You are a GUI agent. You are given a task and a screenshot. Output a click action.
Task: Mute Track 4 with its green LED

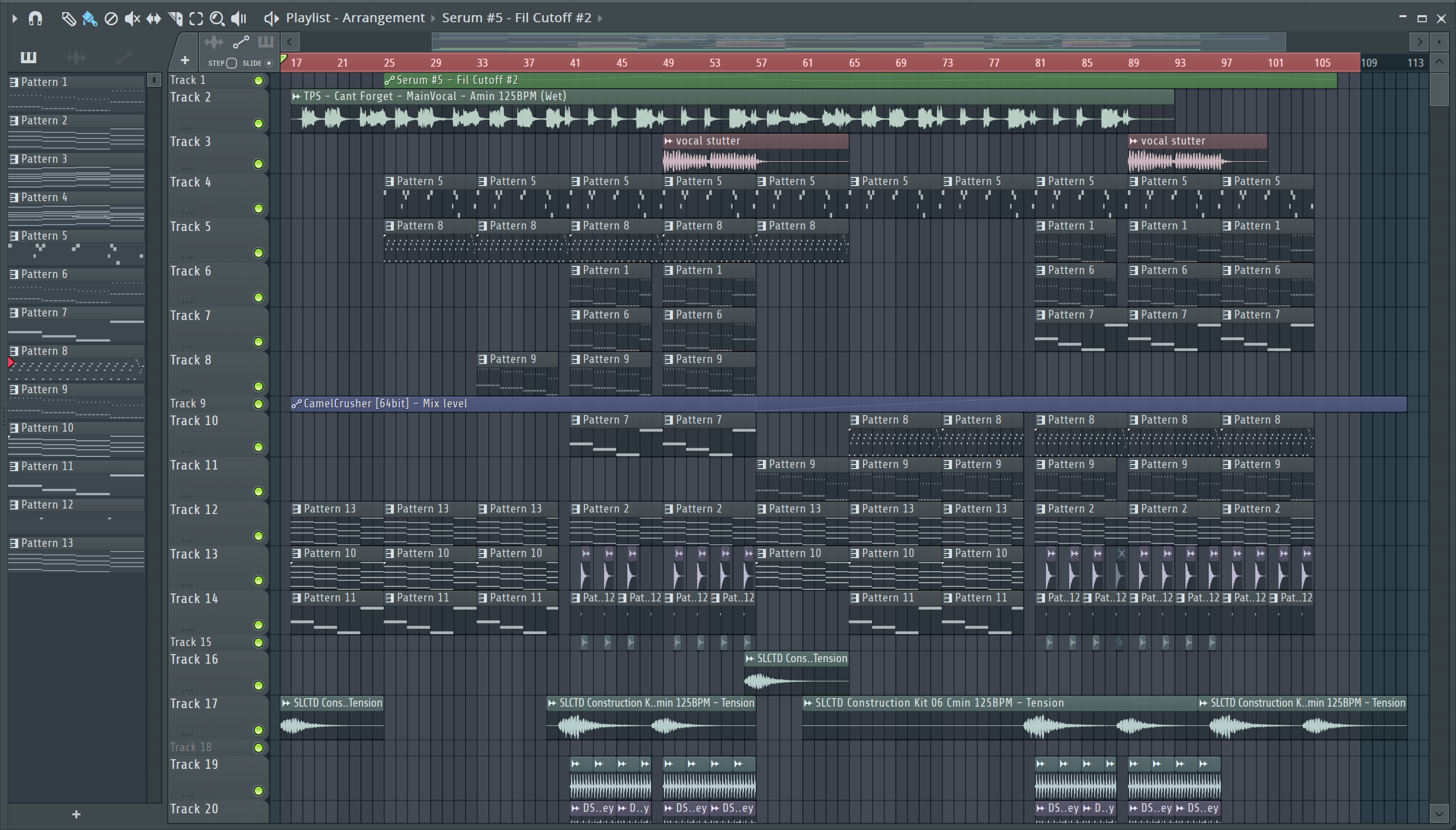258,208
